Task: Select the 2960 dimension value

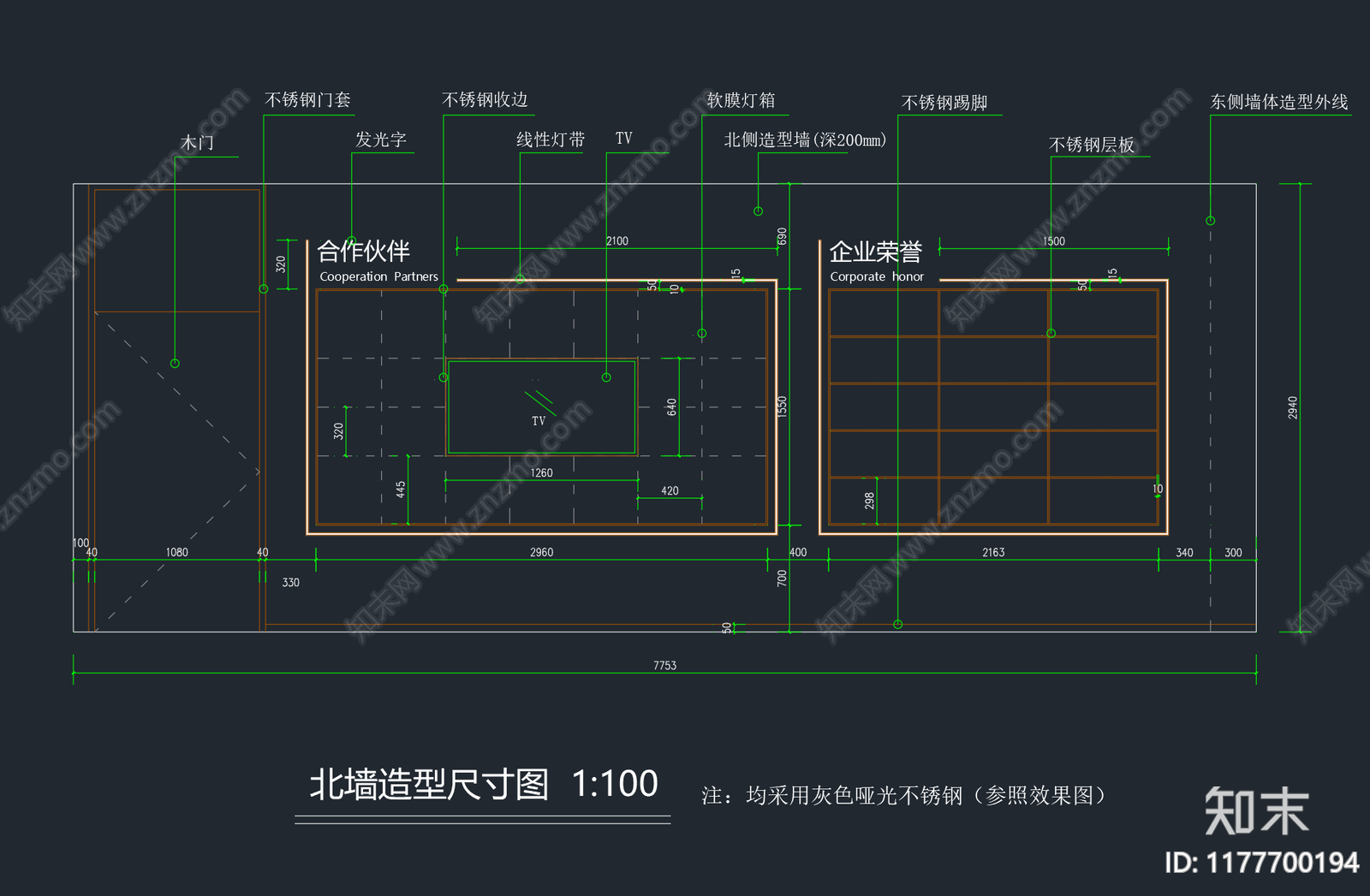Action: (x=541, y=552)
